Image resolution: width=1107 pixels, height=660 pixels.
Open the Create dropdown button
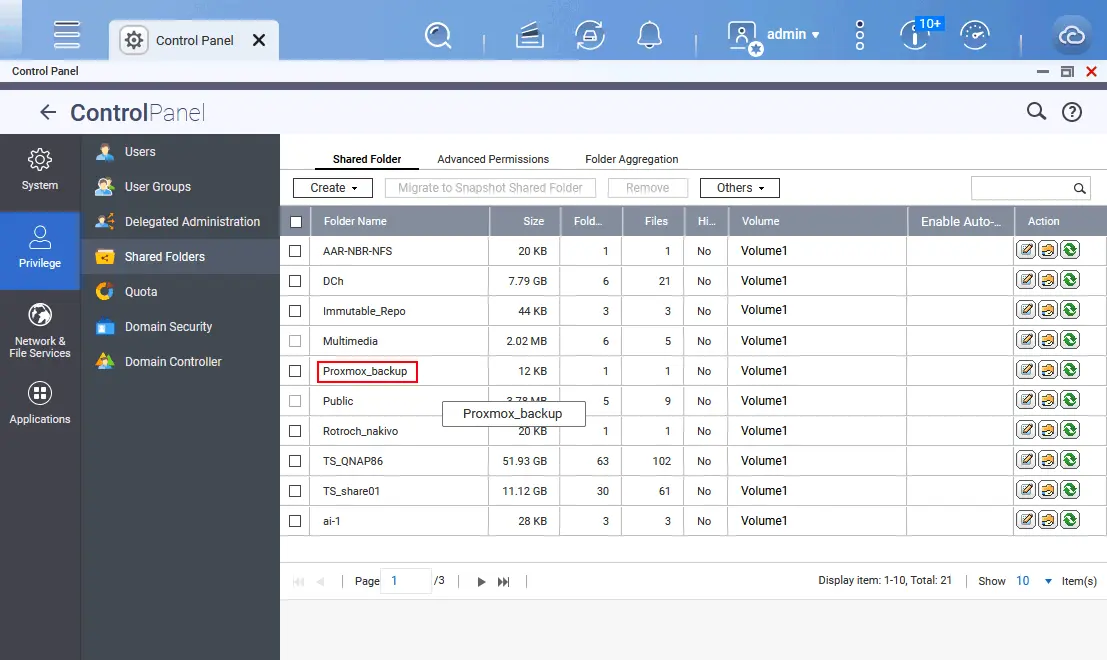[333, 188]
